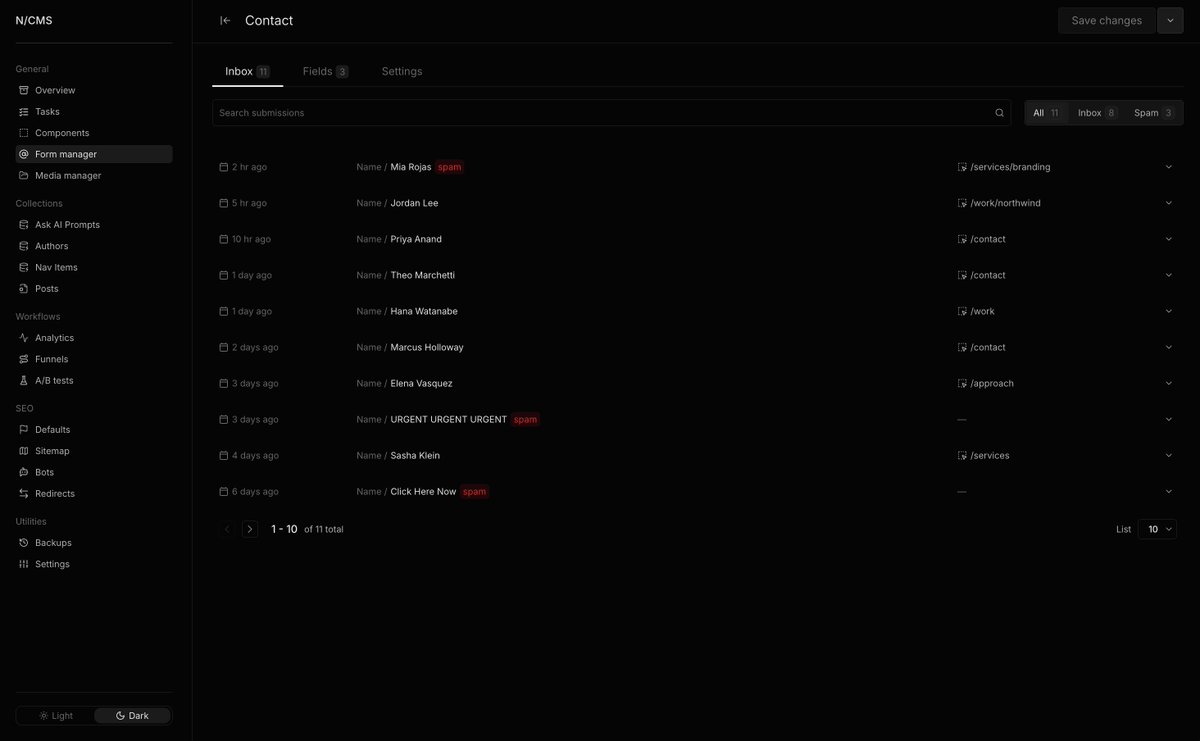The width and height of the screenshot is (1200, 741).
Task: Expand the Priya Anand submission row
Action: click(x=1168, y=239)
